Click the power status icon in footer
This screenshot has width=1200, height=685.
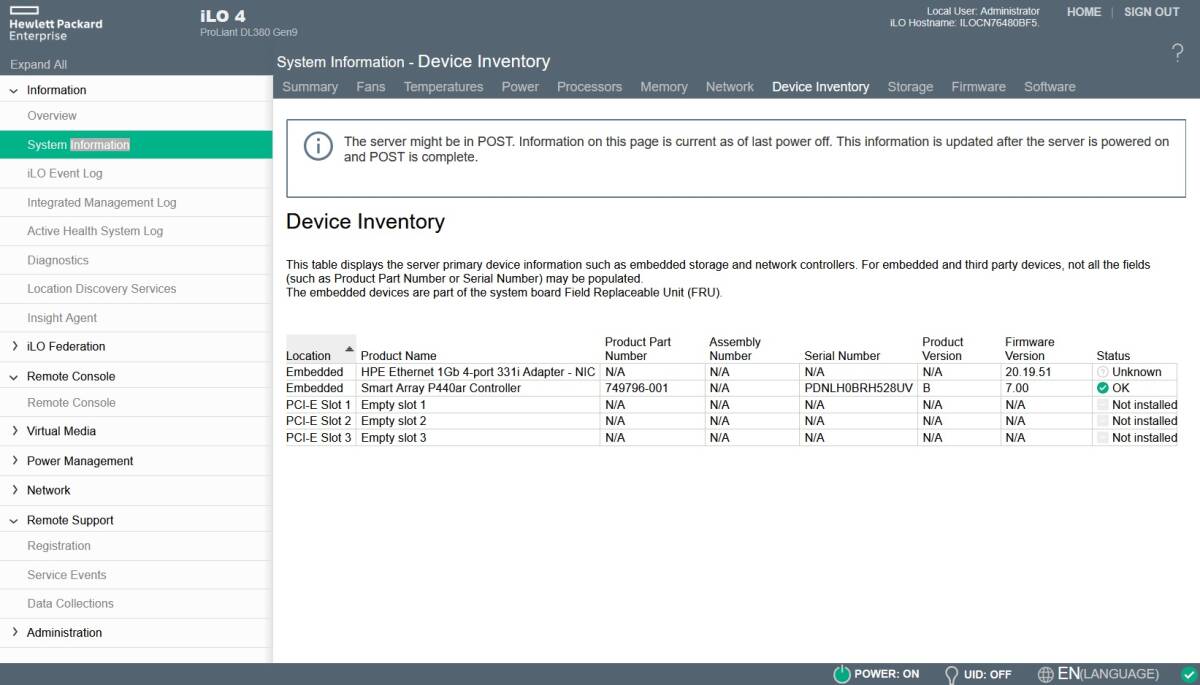(x=842, y=674)
